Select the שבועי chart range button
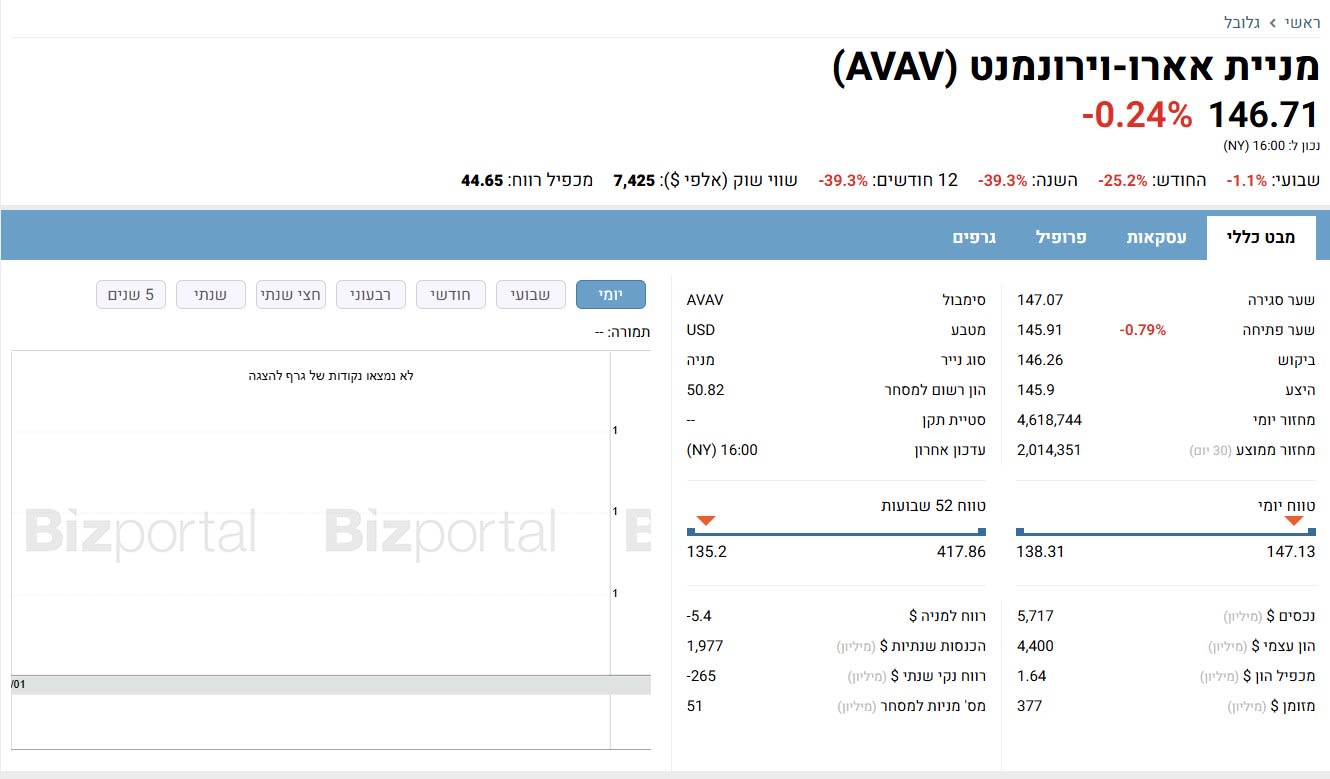The width and height of the screenshot is (1330, 779). click(531, 295)
